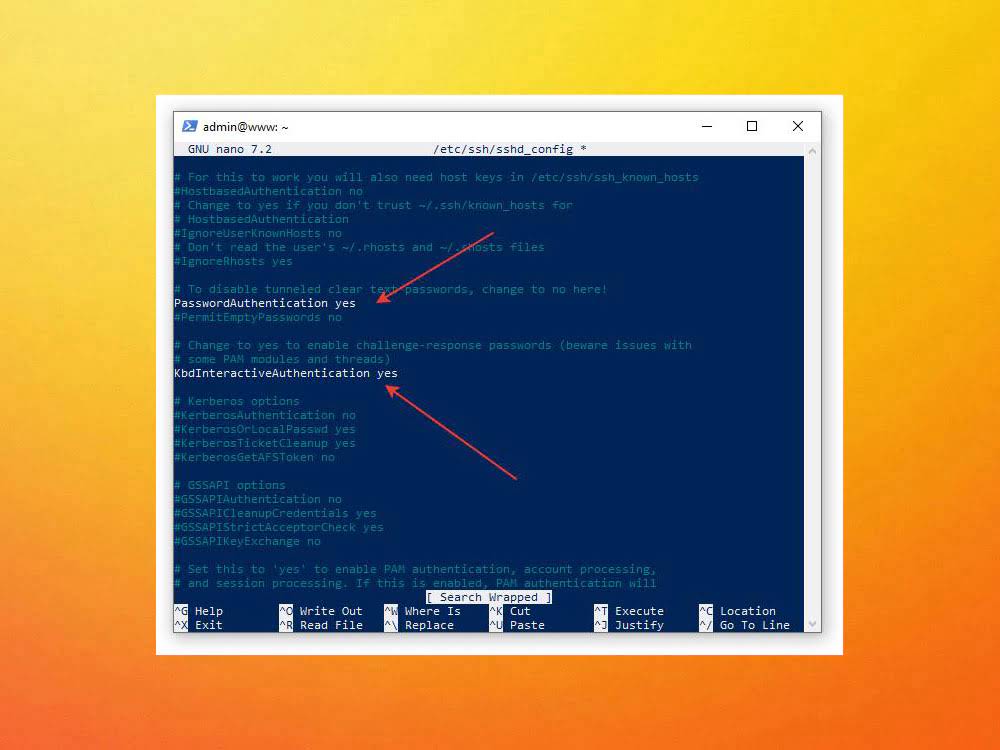Click the "#IgnoreRhosts yes" line

click(233, 261)
